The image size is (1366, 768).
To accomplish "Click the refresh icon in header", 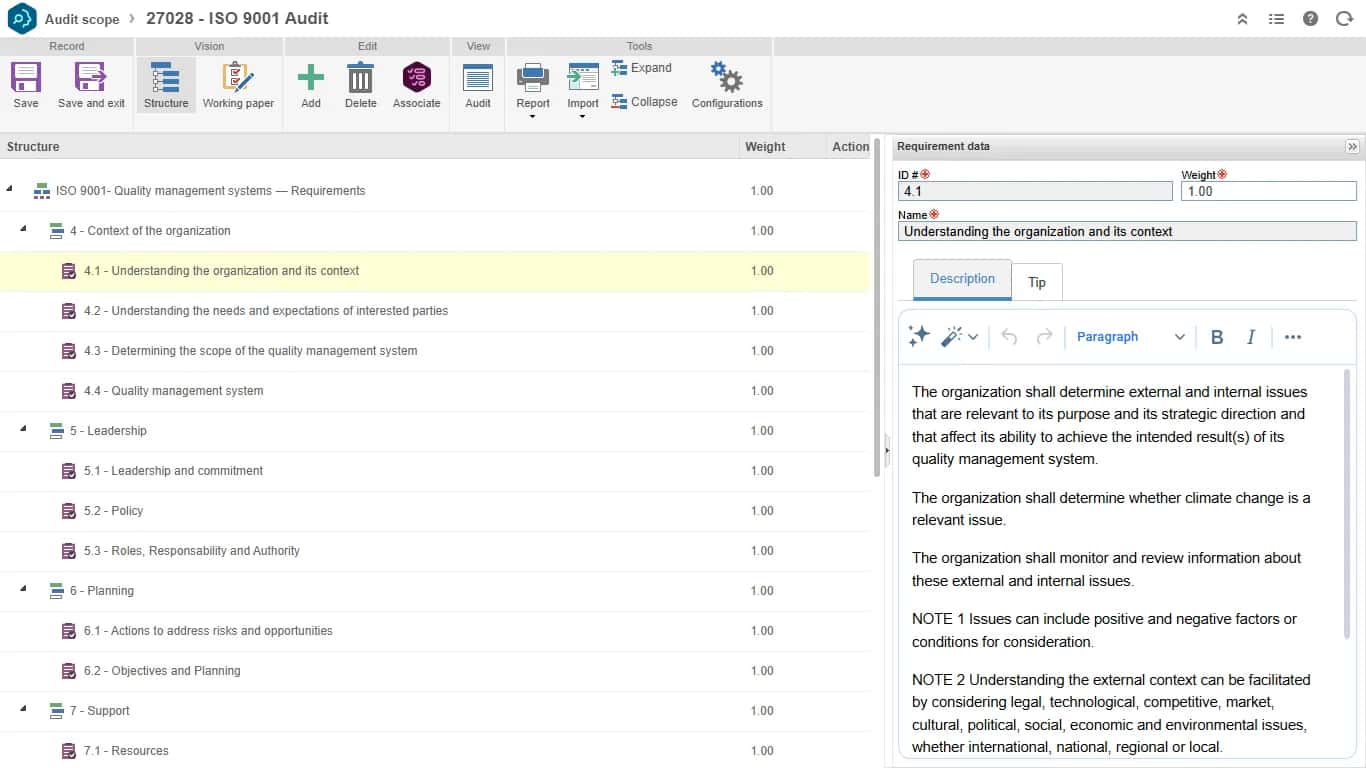I will point(1344,19).
